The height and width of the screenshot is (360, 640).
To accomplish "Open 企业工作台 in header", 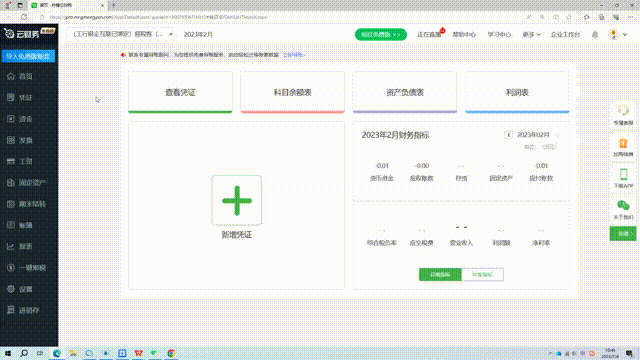I will (565, 35).
